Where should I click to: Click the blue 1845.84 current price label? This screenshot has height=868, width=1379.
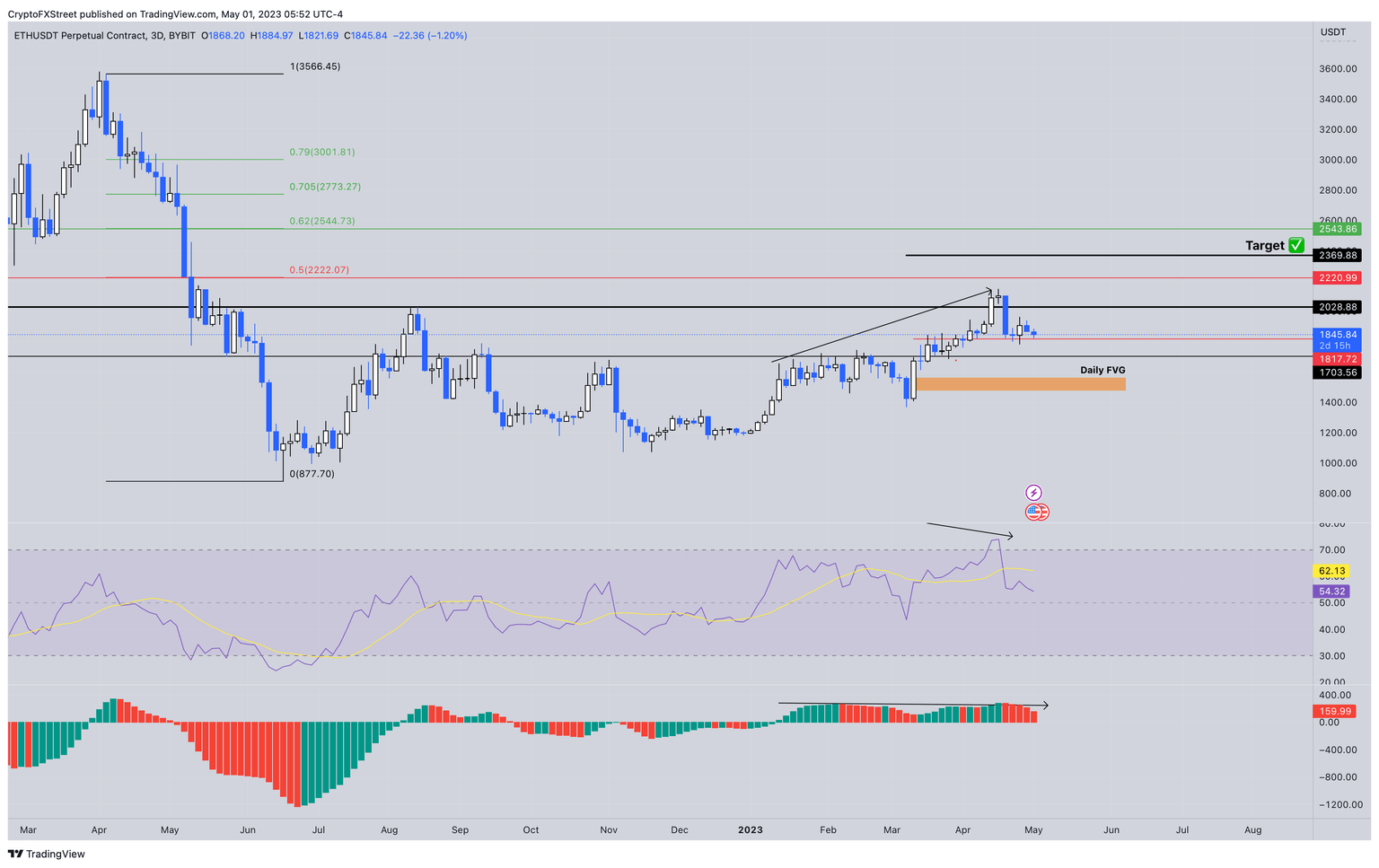[1337, 333]
